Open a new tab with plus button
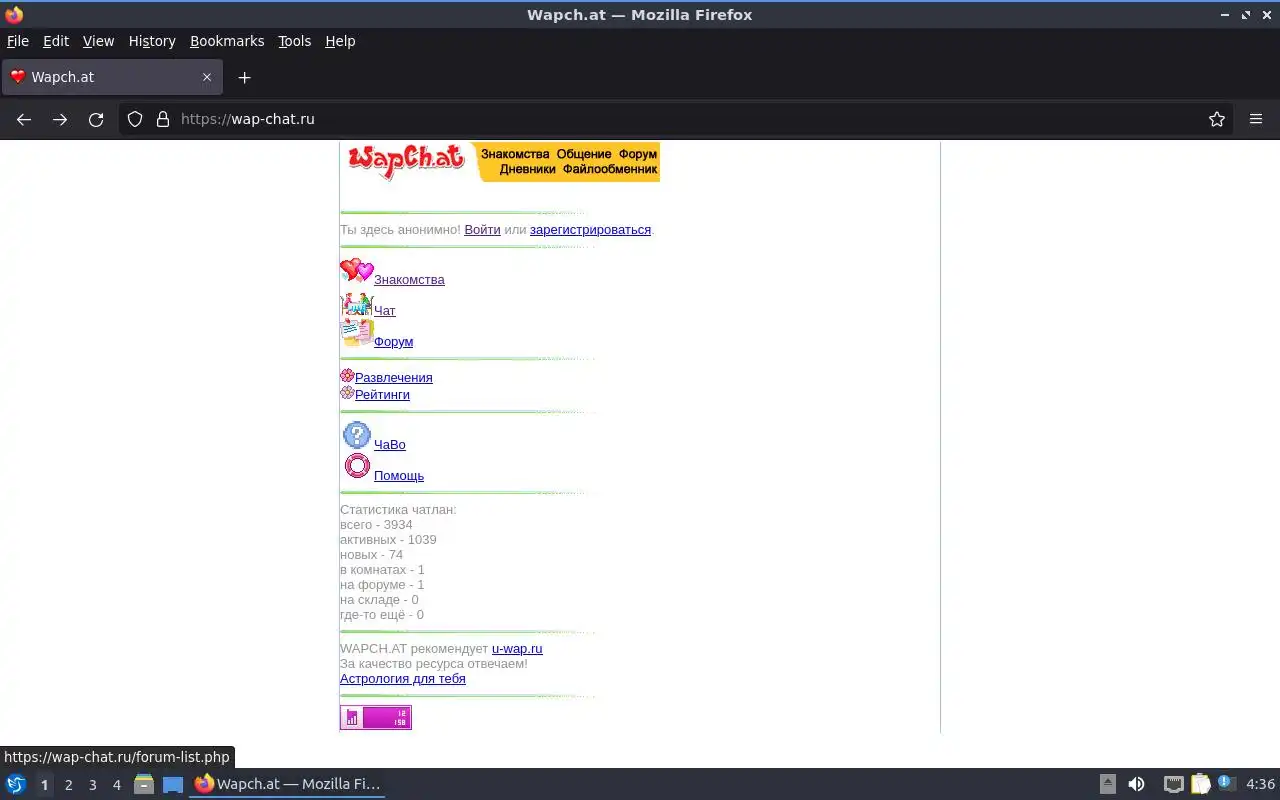The width and height of the screenshot is (1280, 800). (x=244, y=77)
